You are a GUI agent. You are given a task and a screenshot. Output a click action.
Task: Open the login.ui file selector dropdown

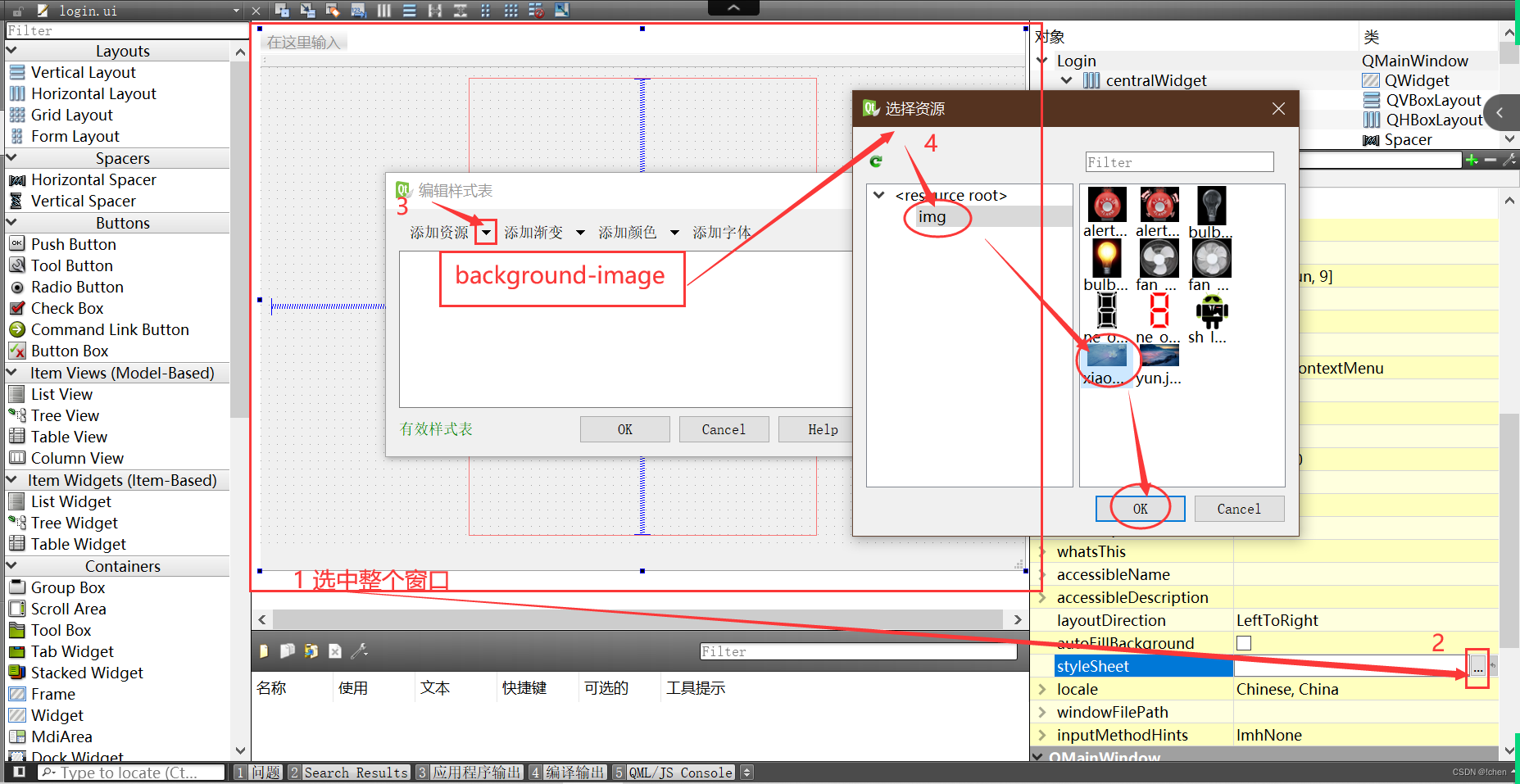click(236, 11)
